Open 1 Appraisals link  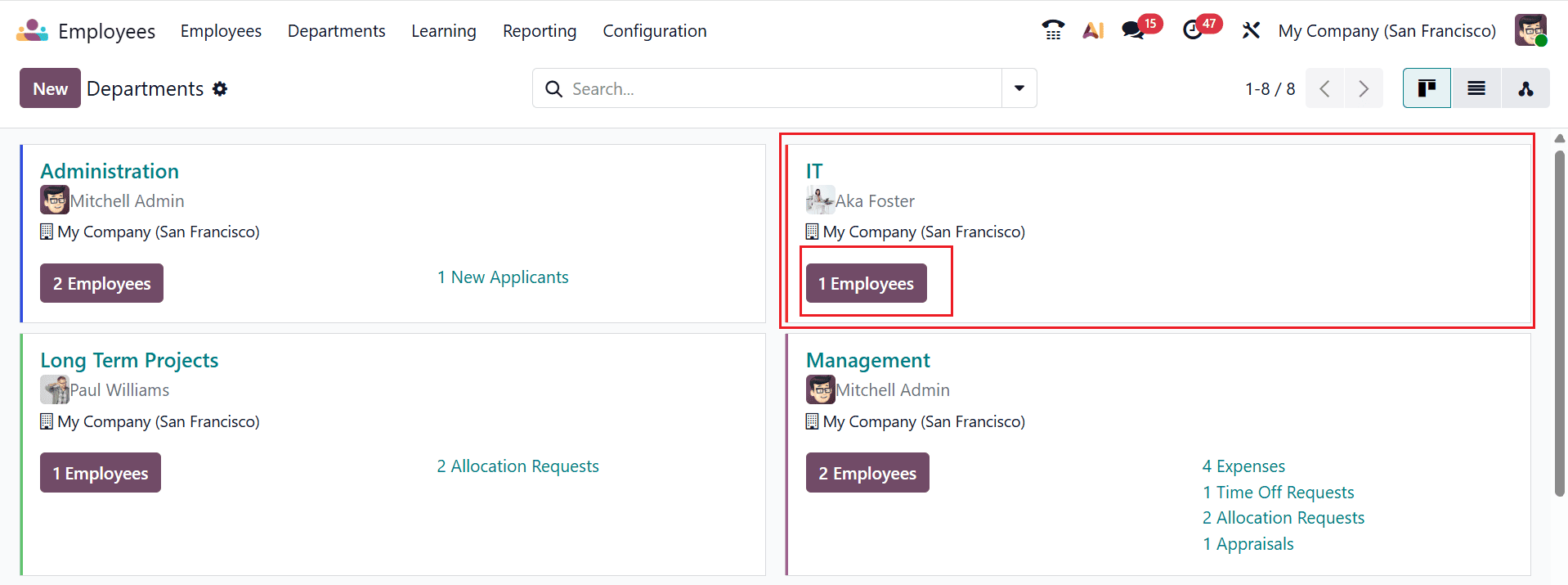pyautogui.click(x=1248, y=544)
